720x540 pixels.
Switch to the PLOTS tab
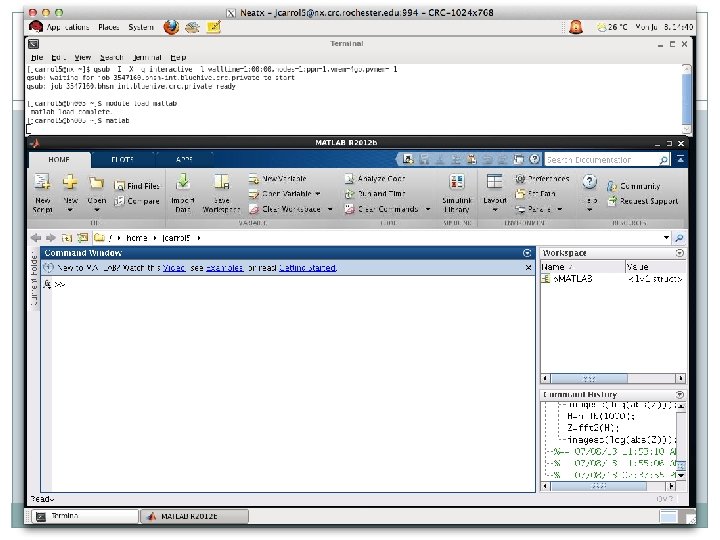(122, 159)
